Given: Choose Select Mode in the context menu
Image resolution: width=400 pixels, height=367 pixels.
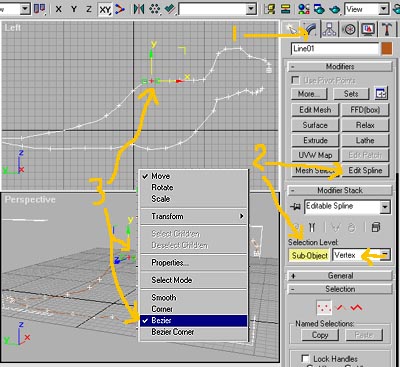Looking at the screenshot, I should [193, 280].
